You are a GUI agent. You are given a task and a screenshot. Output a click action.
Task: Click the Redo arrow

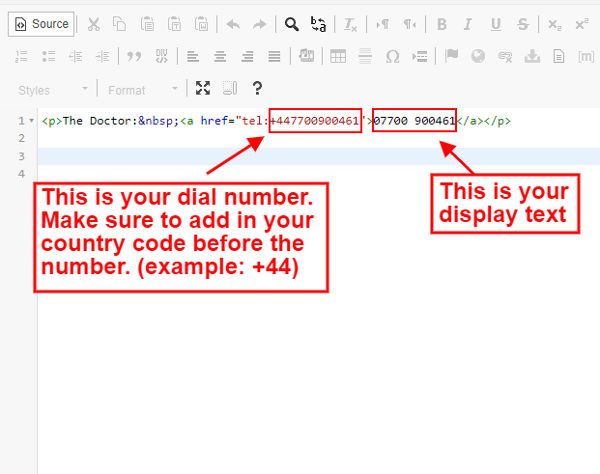pos(259,24)
